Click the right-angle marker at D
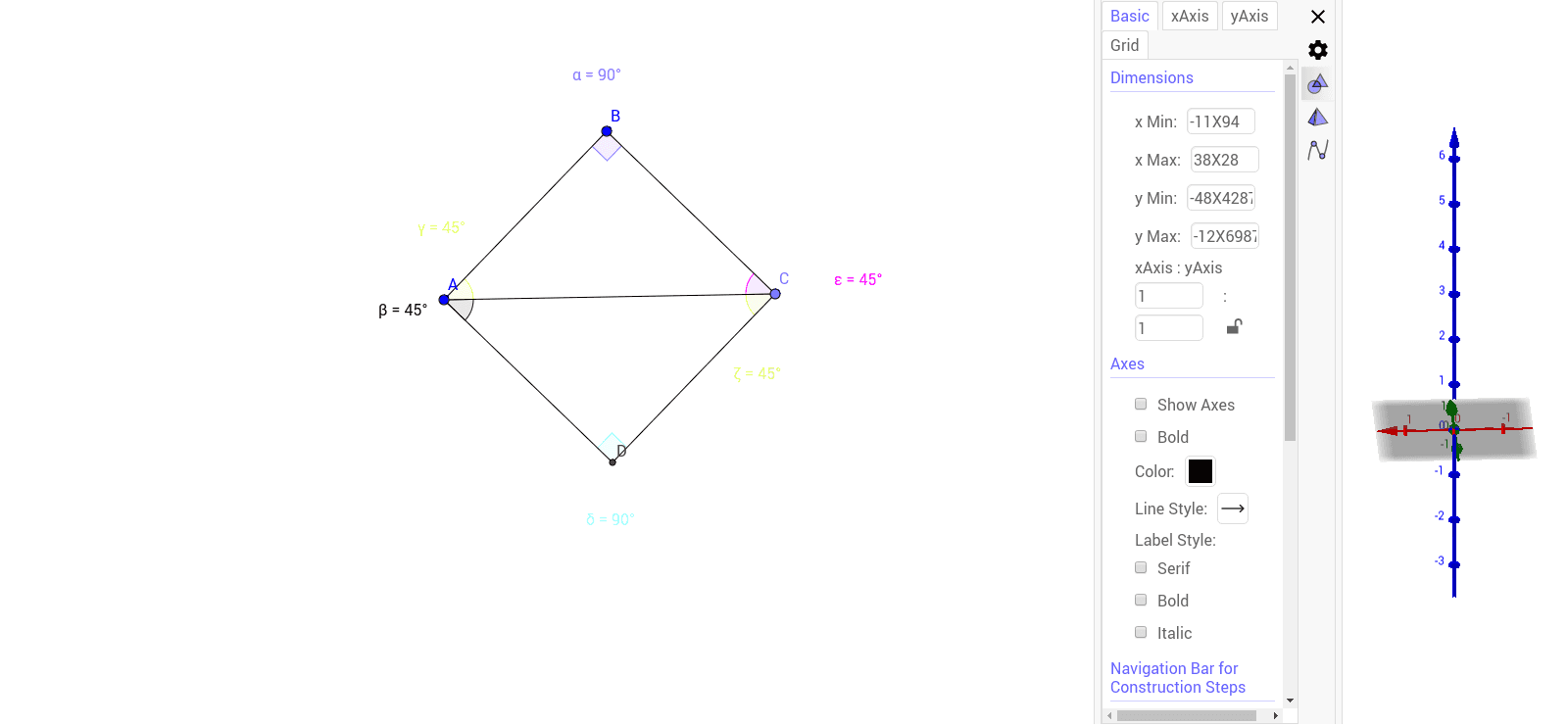The width and height of the screenshot is (1568, 726). 612,447
